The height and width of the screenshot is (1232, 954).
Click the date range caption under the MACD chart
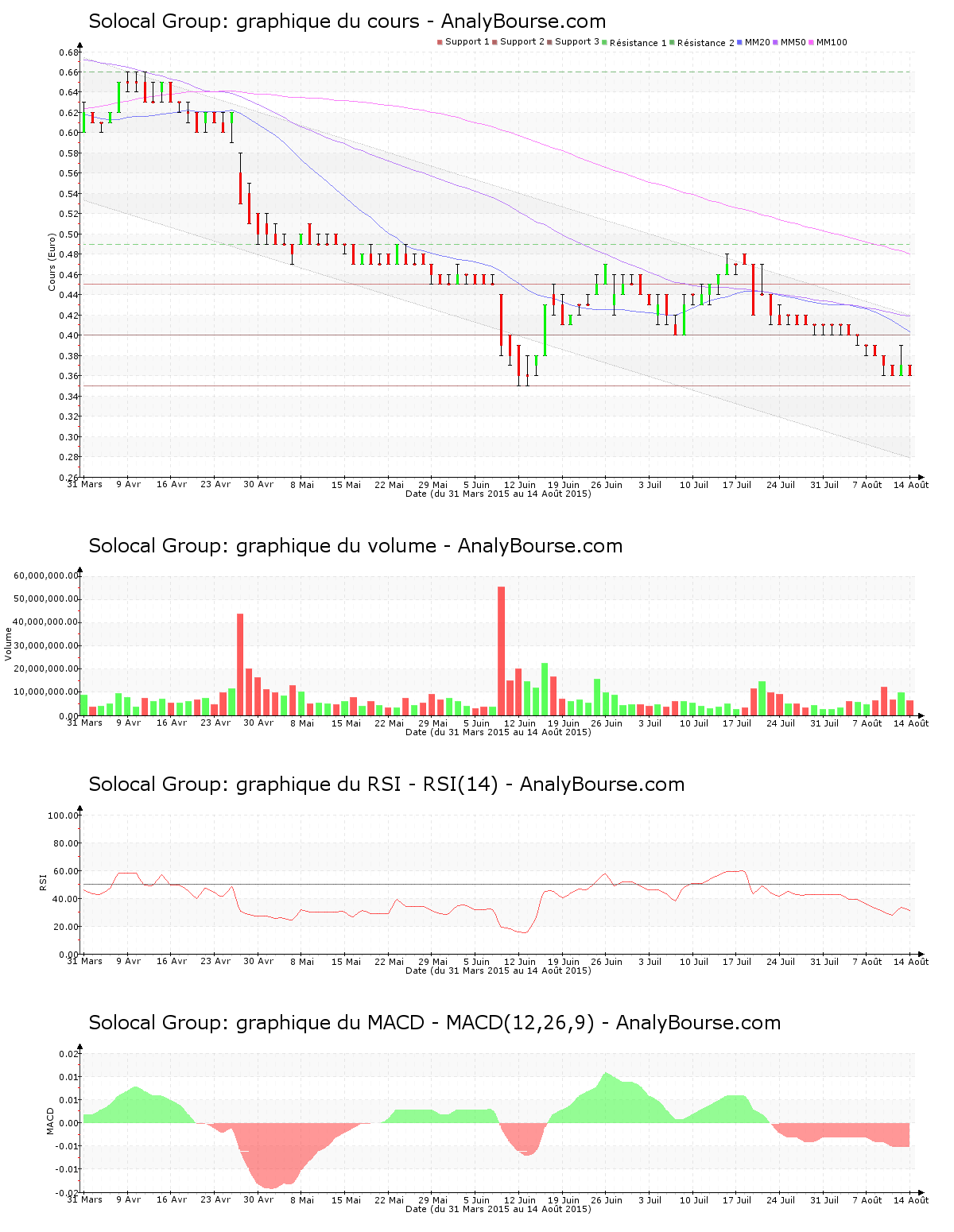(498, 1209)
